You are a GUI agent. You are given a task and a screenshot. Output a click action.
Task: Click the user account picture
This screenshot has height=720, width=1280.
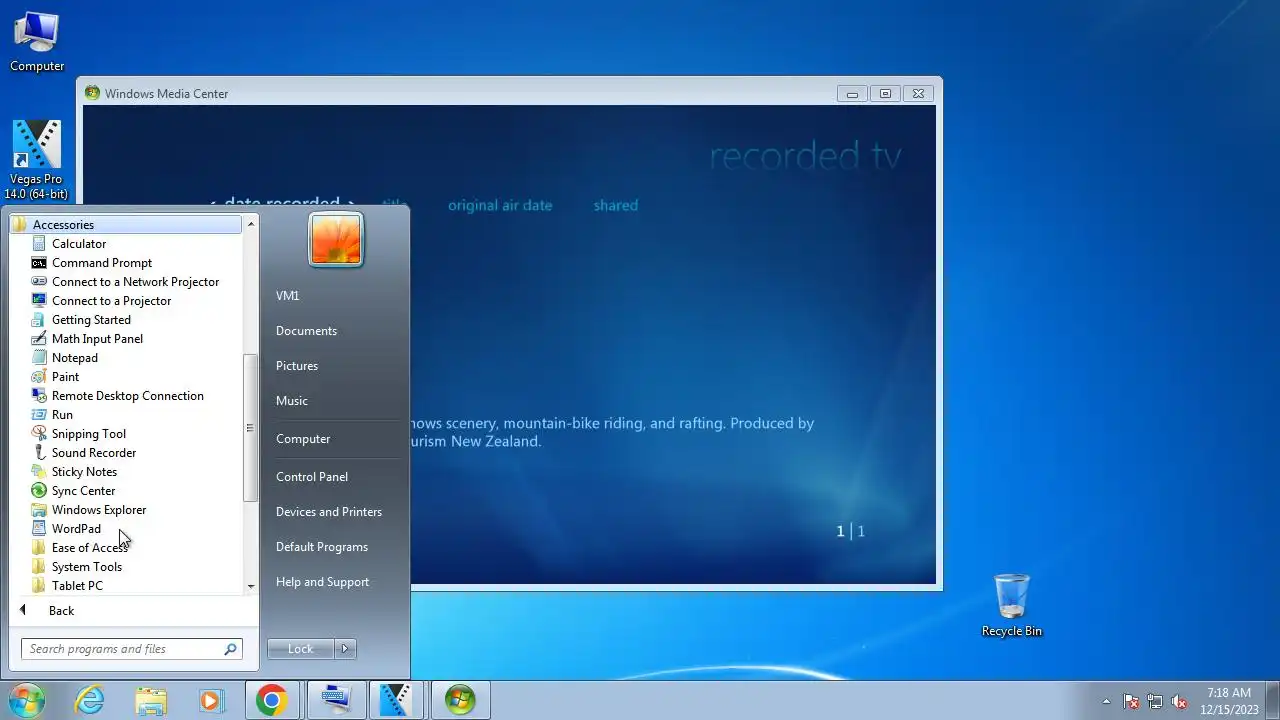[336, 240]
